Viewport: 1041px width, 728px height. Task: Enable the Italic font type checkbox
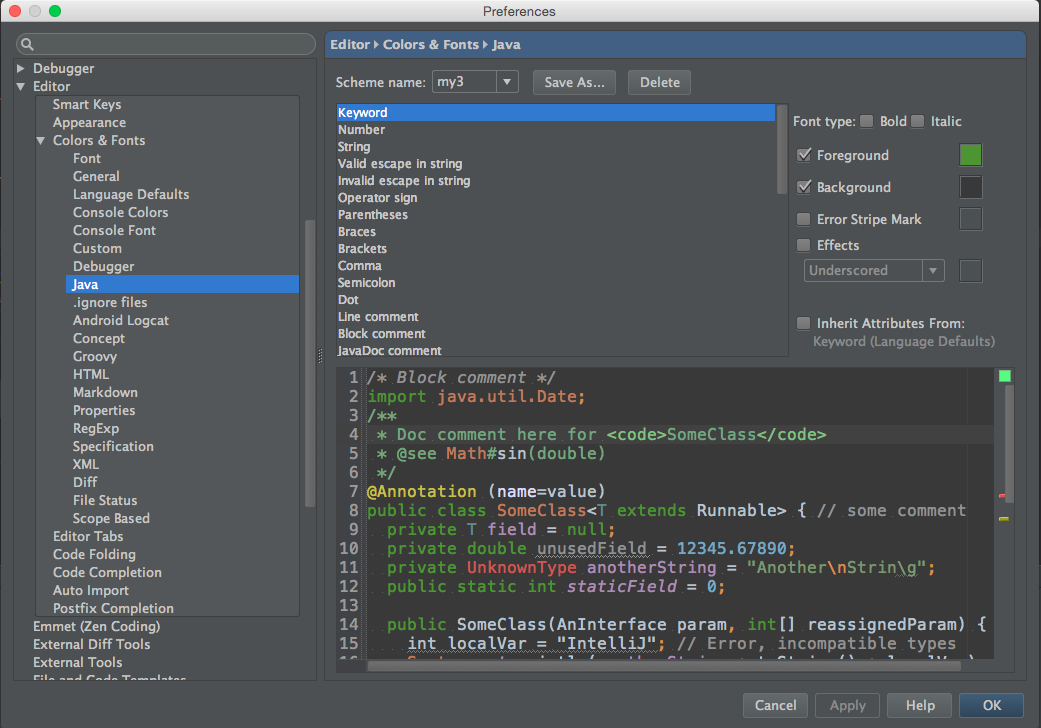click(x=917, y=121)
